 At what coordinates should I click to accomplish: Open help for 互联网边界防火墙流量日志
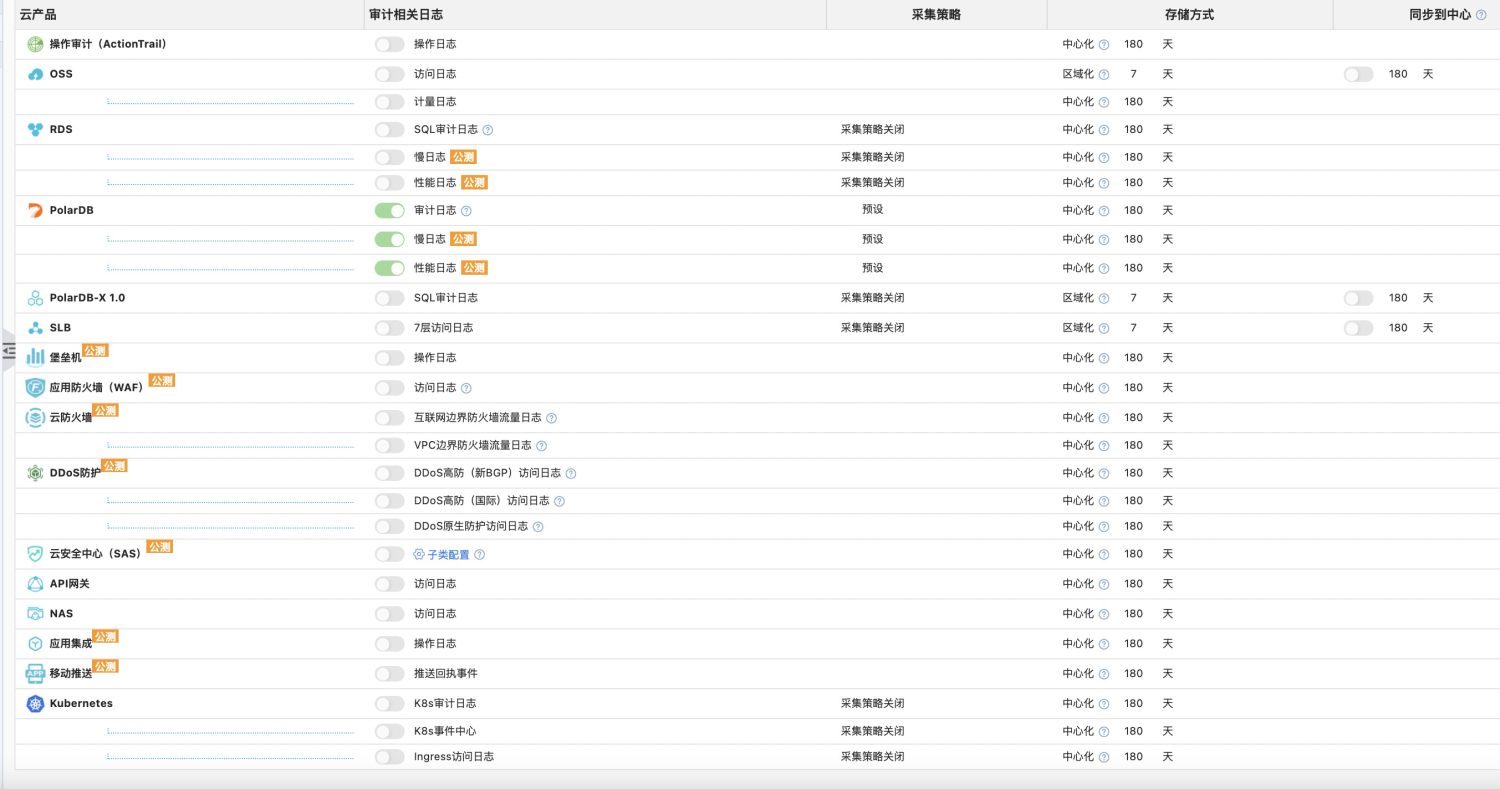click(551, 418)
